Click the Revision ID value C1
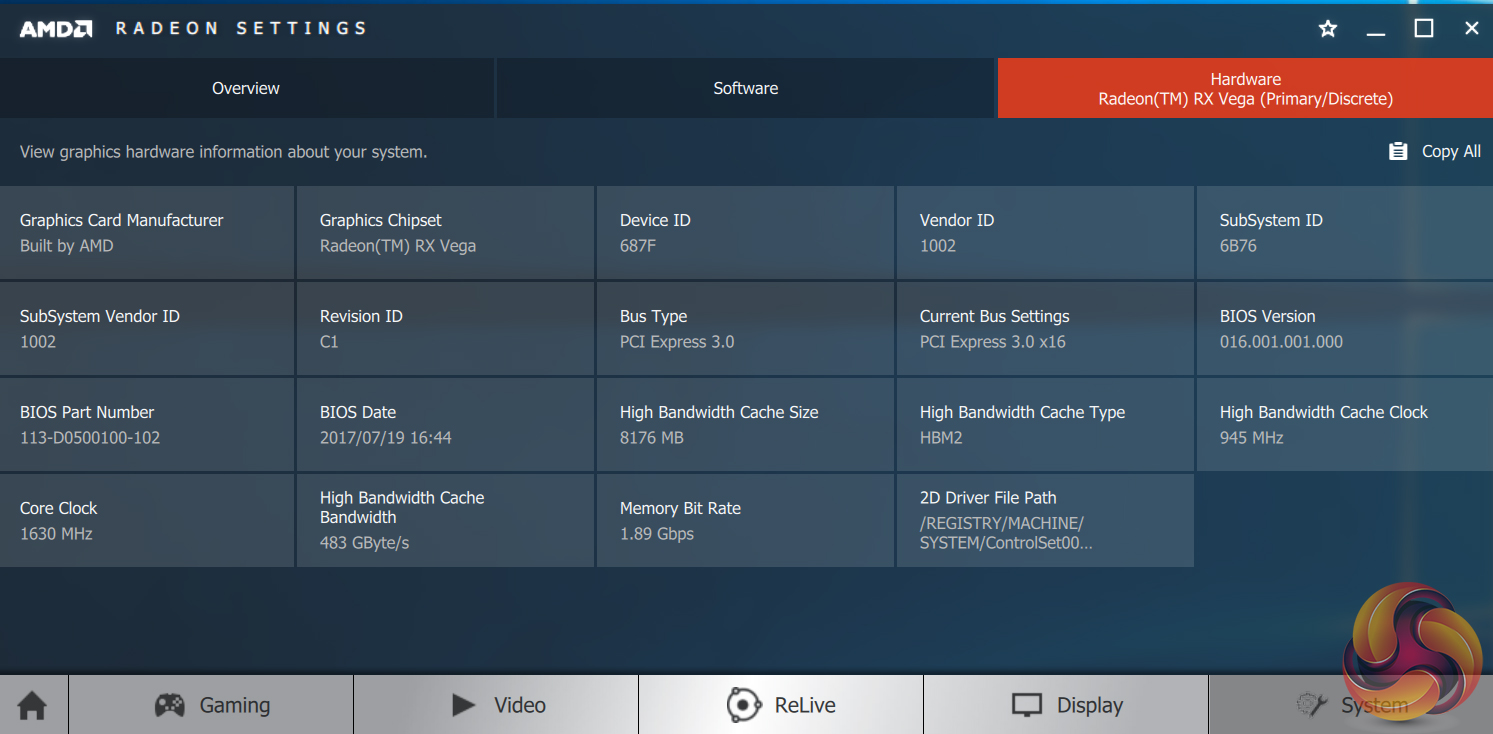 tap(329, 342)
